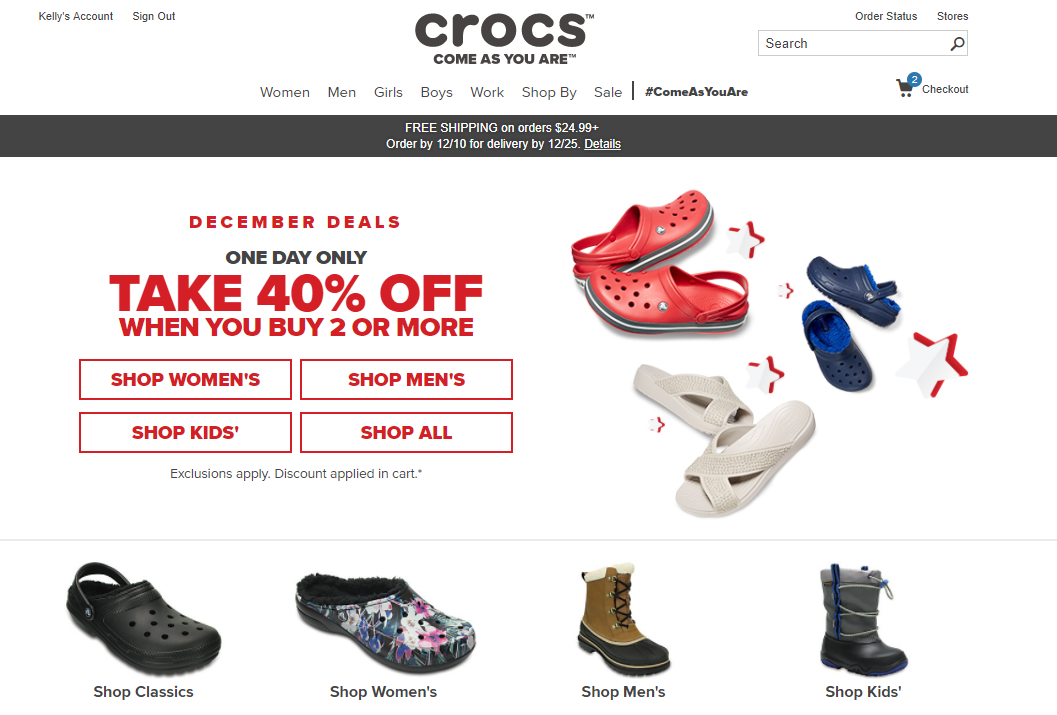
Task: Focus the Search input field
Action: pyautogui.click(x=854, y=43)
